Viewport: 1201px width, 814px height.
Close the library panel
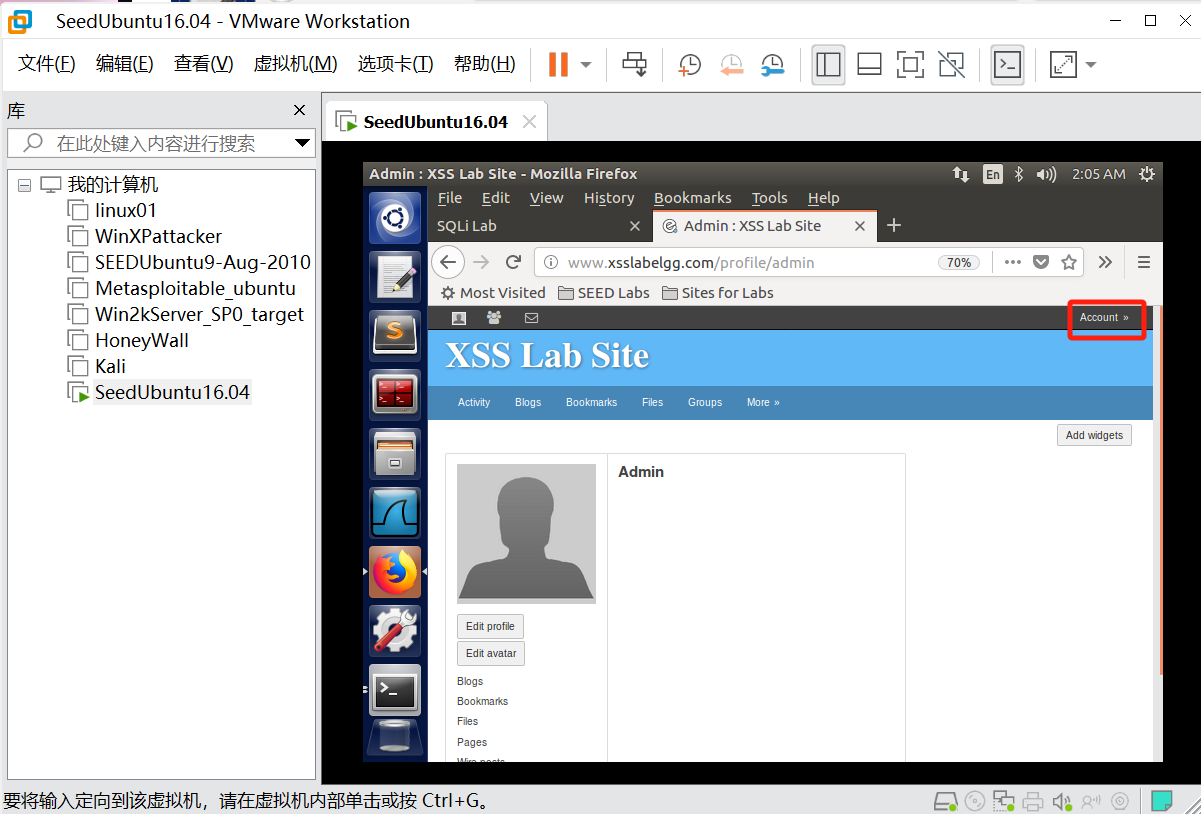pyautogui.click(x=299, y=110)
